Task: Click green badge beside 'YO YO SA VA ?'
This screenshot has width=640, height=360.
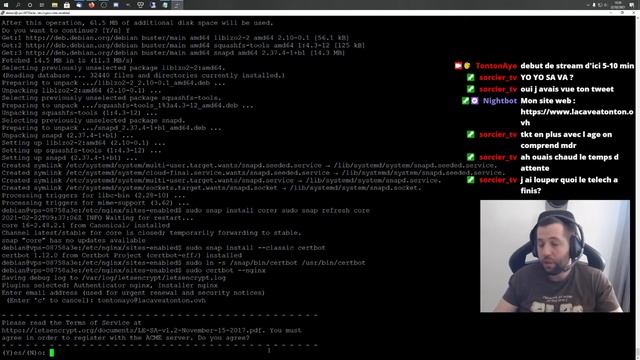Action: [x=471, y=78]
